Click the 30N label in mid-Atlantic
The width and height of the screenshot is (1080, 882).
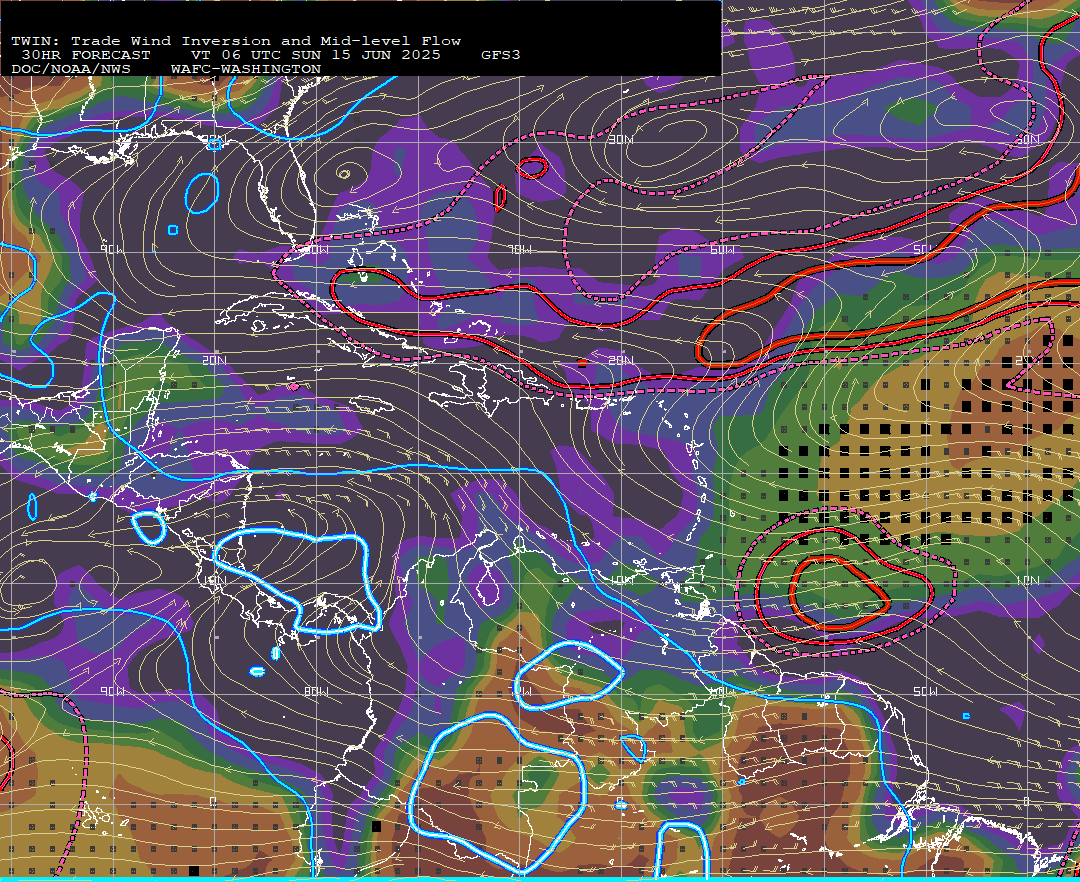(x=620, y=140)
